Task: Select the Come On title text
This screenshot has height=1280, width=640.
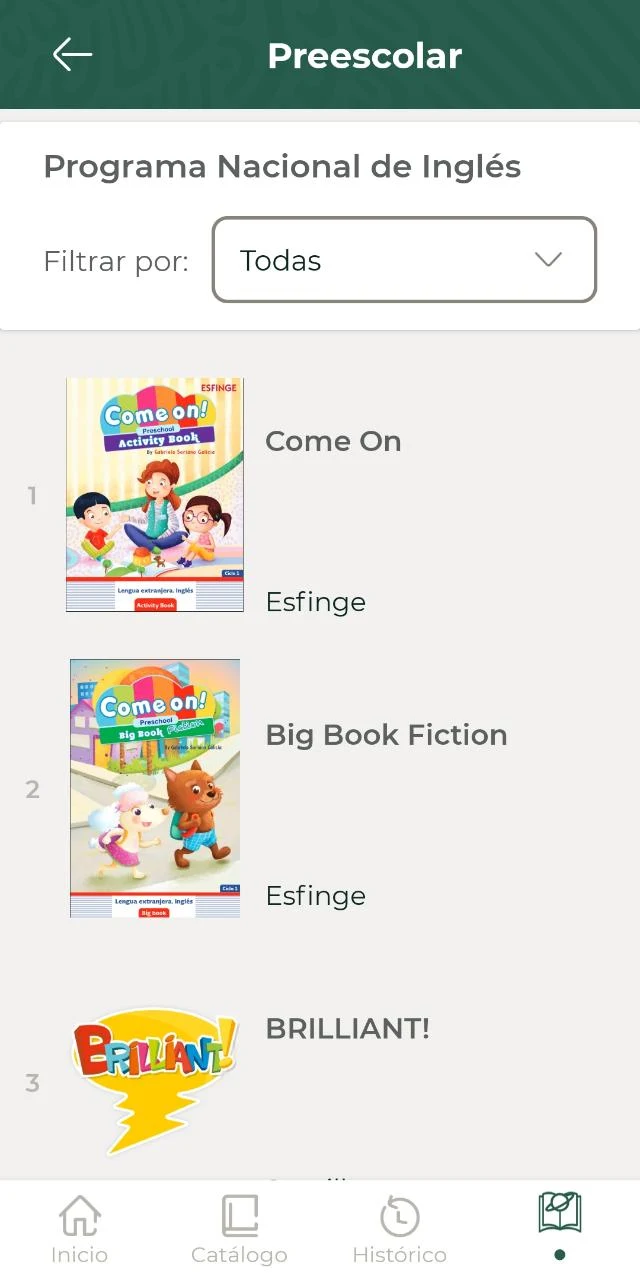Action: click(x=333, y=441)
